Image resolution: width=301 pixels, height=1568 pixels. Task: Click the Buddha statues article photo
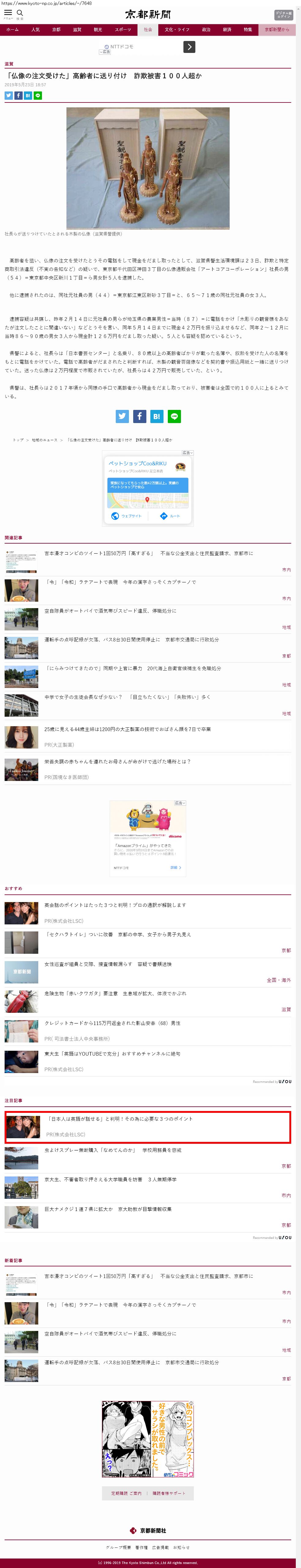coord(148,168)
